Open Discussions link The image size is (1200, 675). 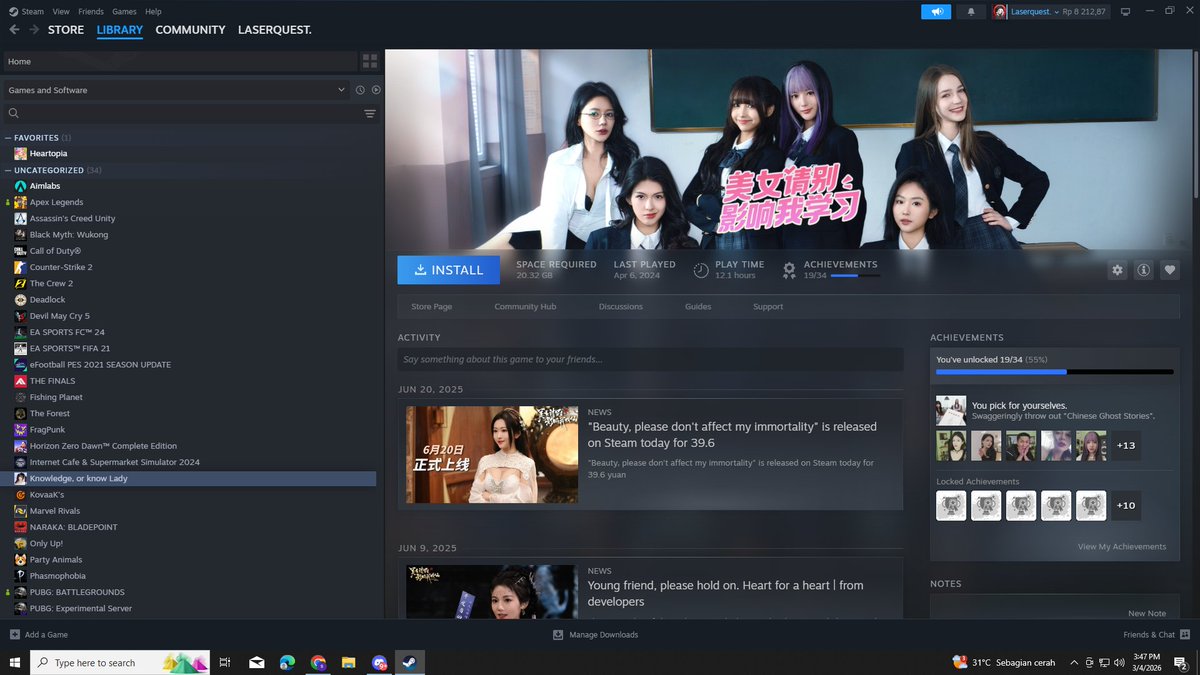[621, 306]
